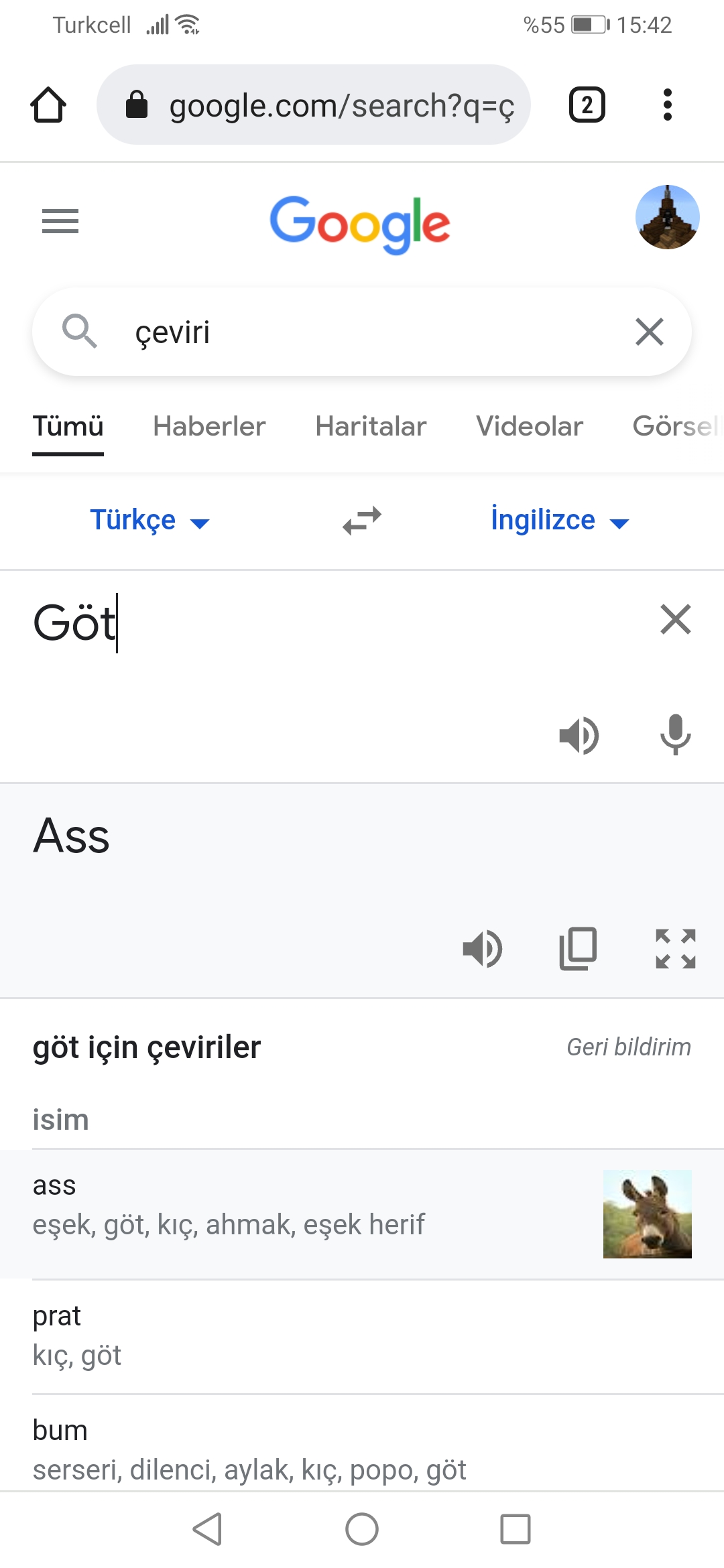Click the Geri bildirim link
This screenshot has width=724, height=1568.
coord(629,1047)
